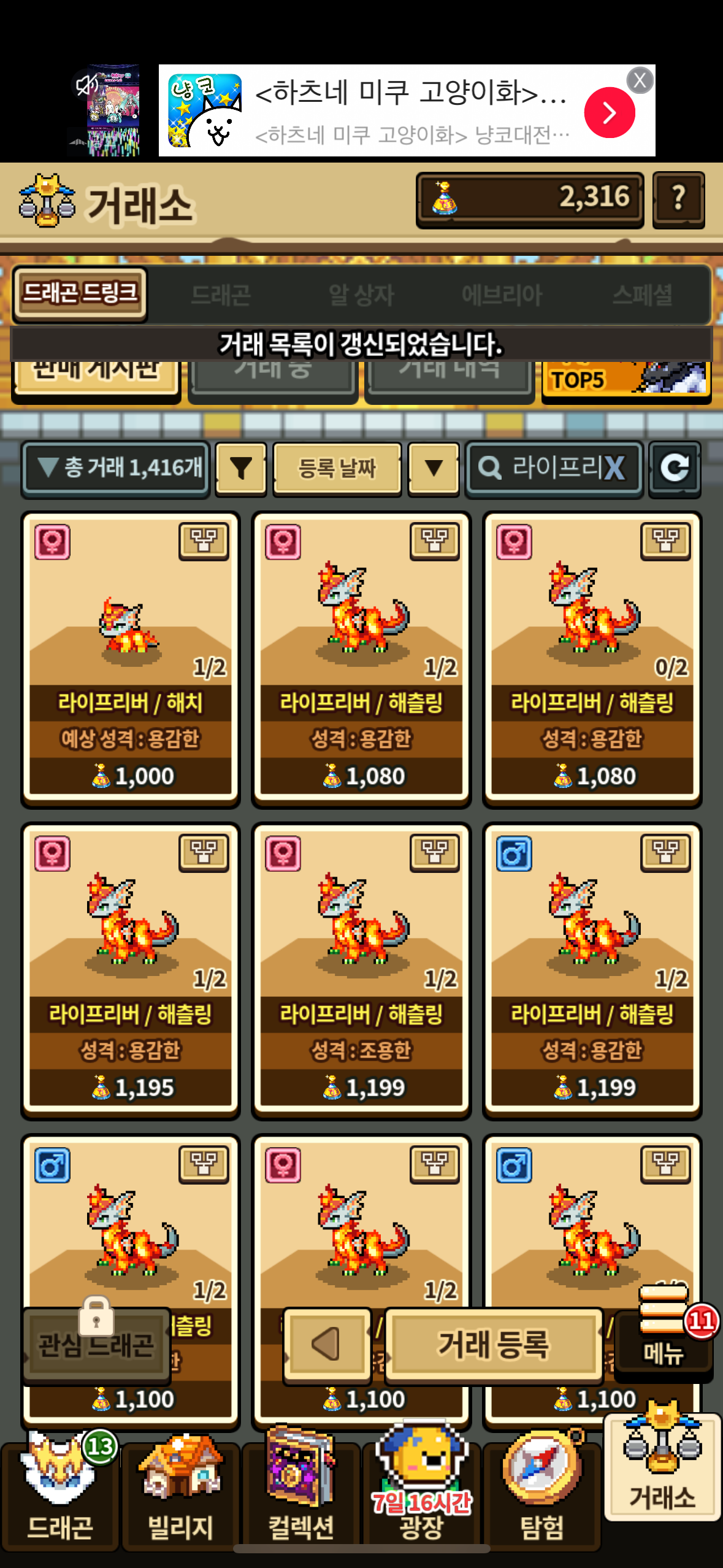Viewport: 723px width, 1568px height.
Task: Open the filter funnel icon
Action: [241, 469]
